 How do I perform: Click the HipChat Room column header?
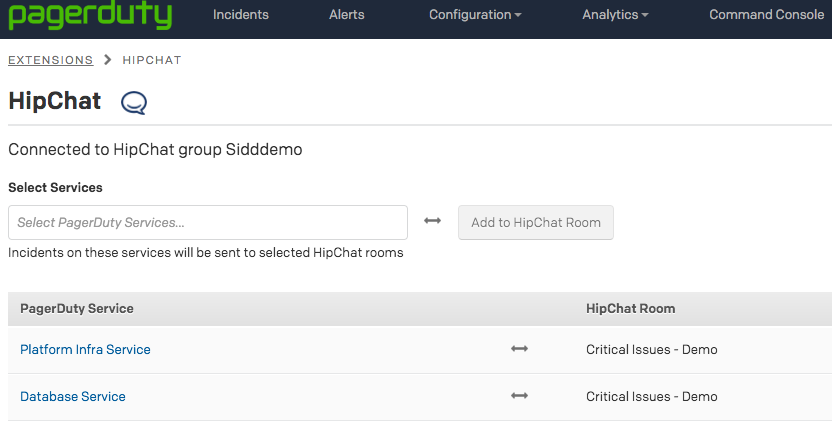tap(630, 308)
